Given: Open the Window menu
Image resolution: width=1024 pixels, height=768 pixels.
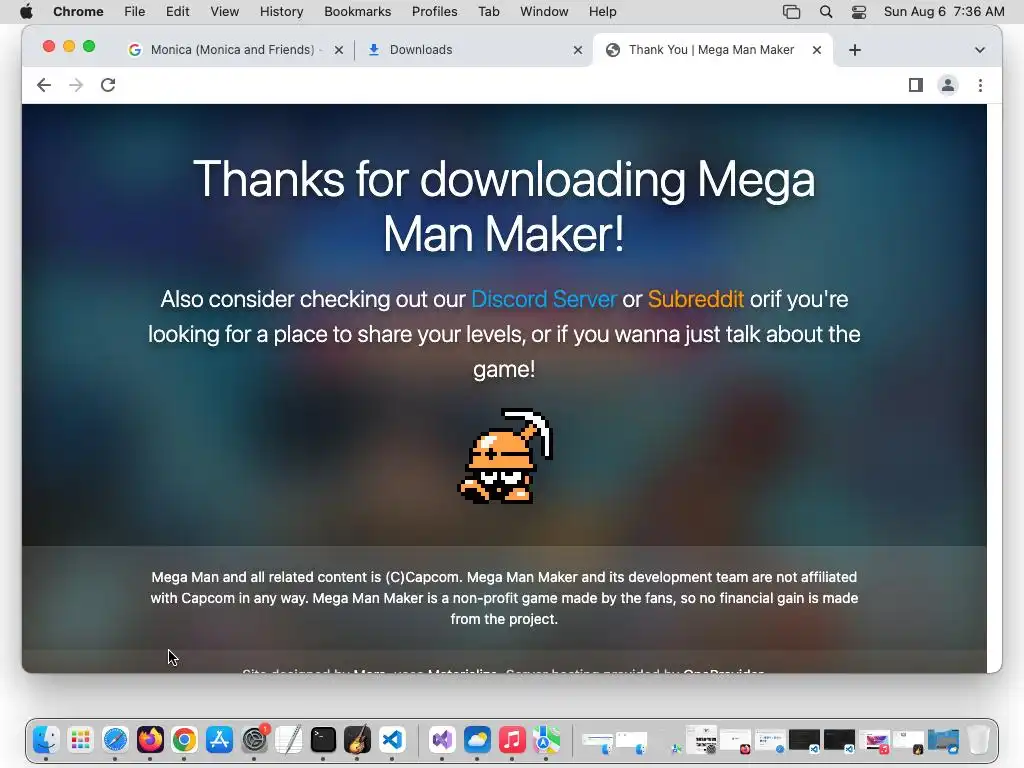Looking at the screenshot, I should point(544,12).
